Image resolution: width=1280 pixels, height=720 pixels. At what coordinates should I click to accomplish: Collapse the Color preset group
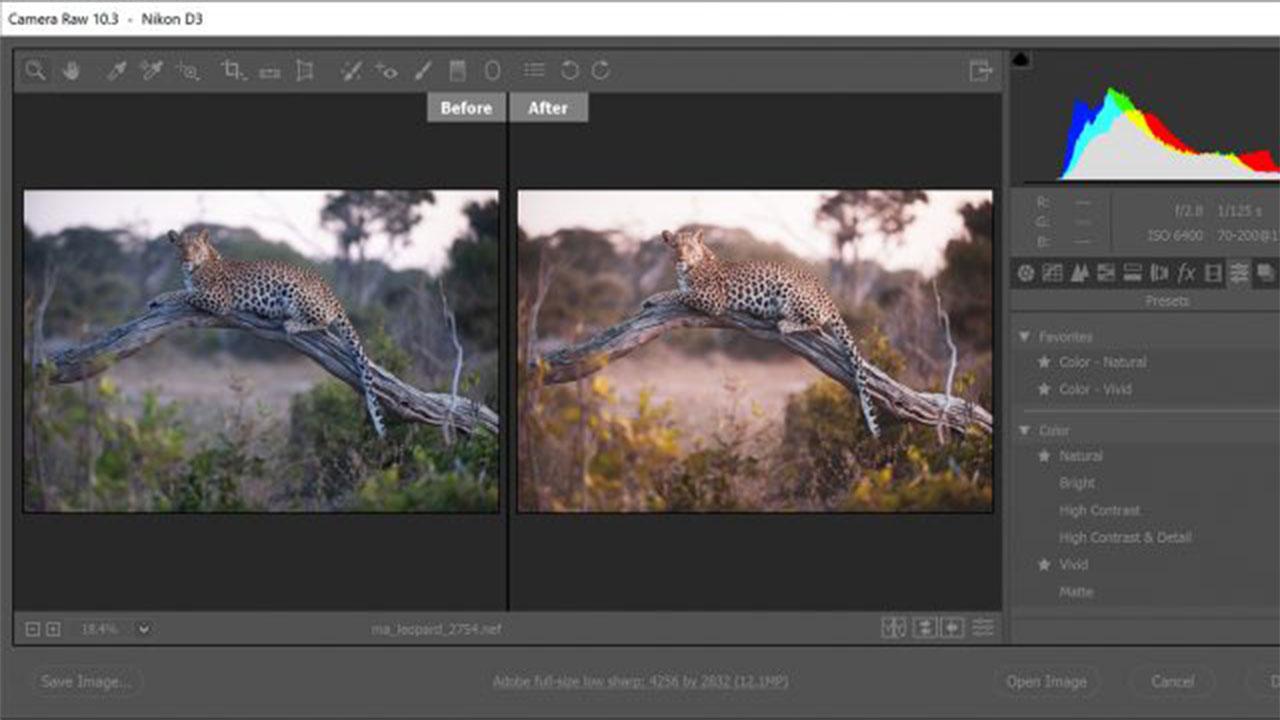point(1024,430)
